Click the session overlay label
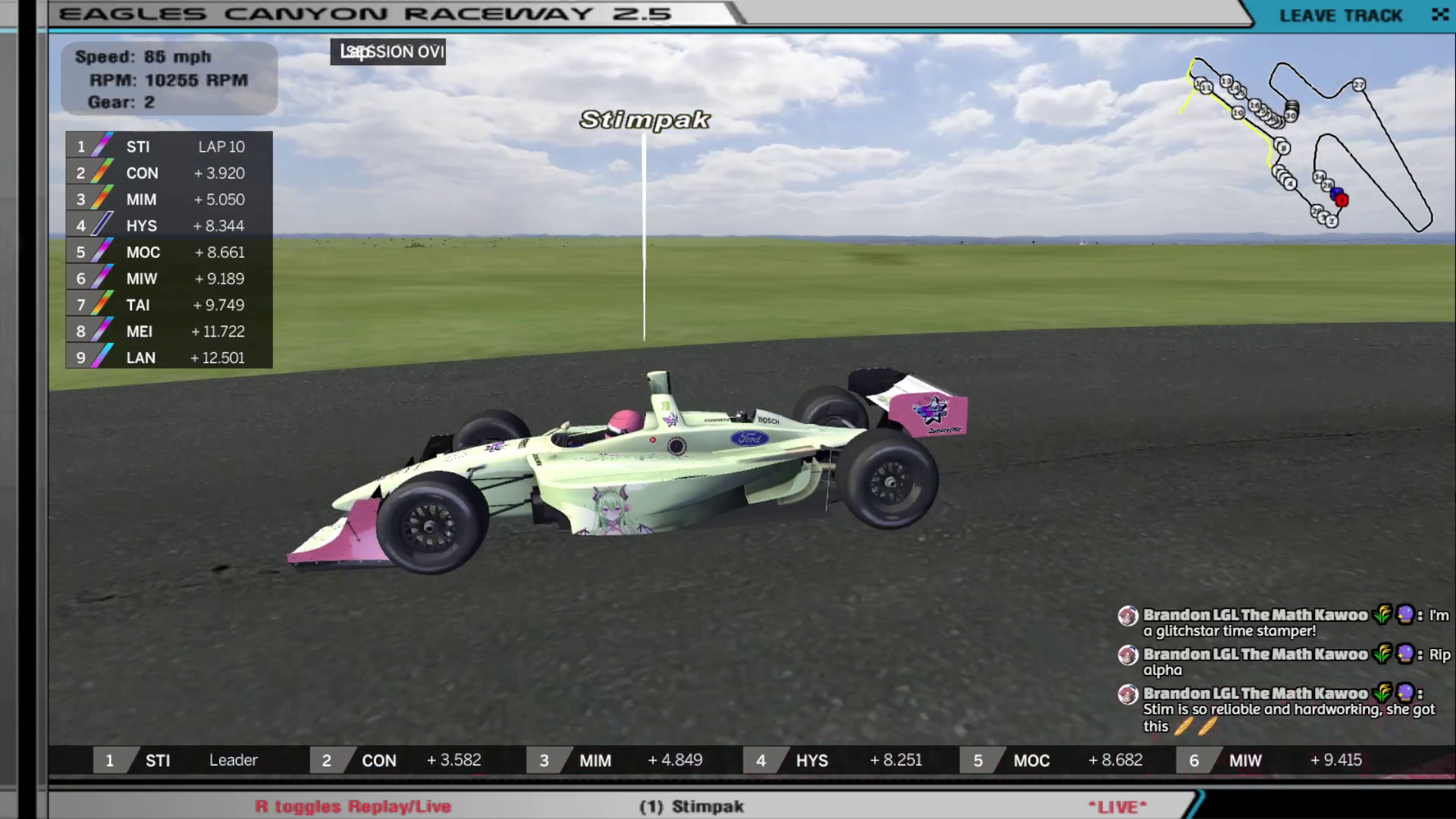Image resolution: width=1456 pixels, height=819 pixels. [388, 52]
